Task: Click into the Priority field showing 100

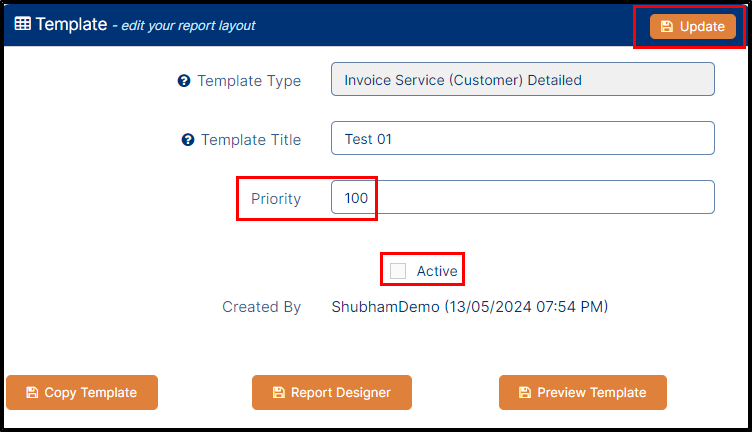Action: point(523,197)
